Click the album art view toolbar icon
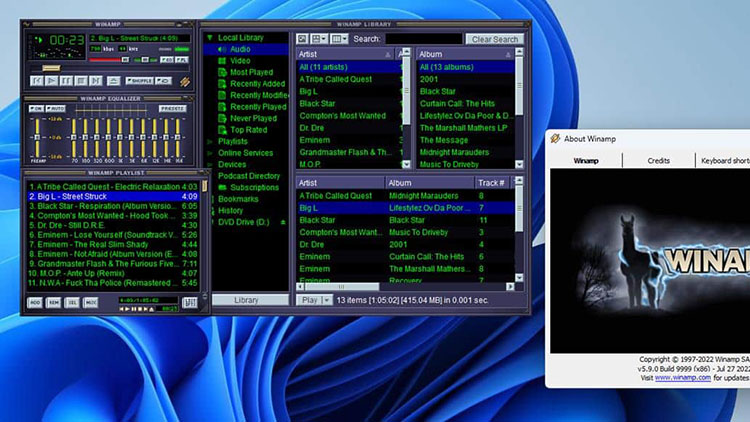Image resolution: width=750 pixels, height=422 pixels. [x=302, y=39]
